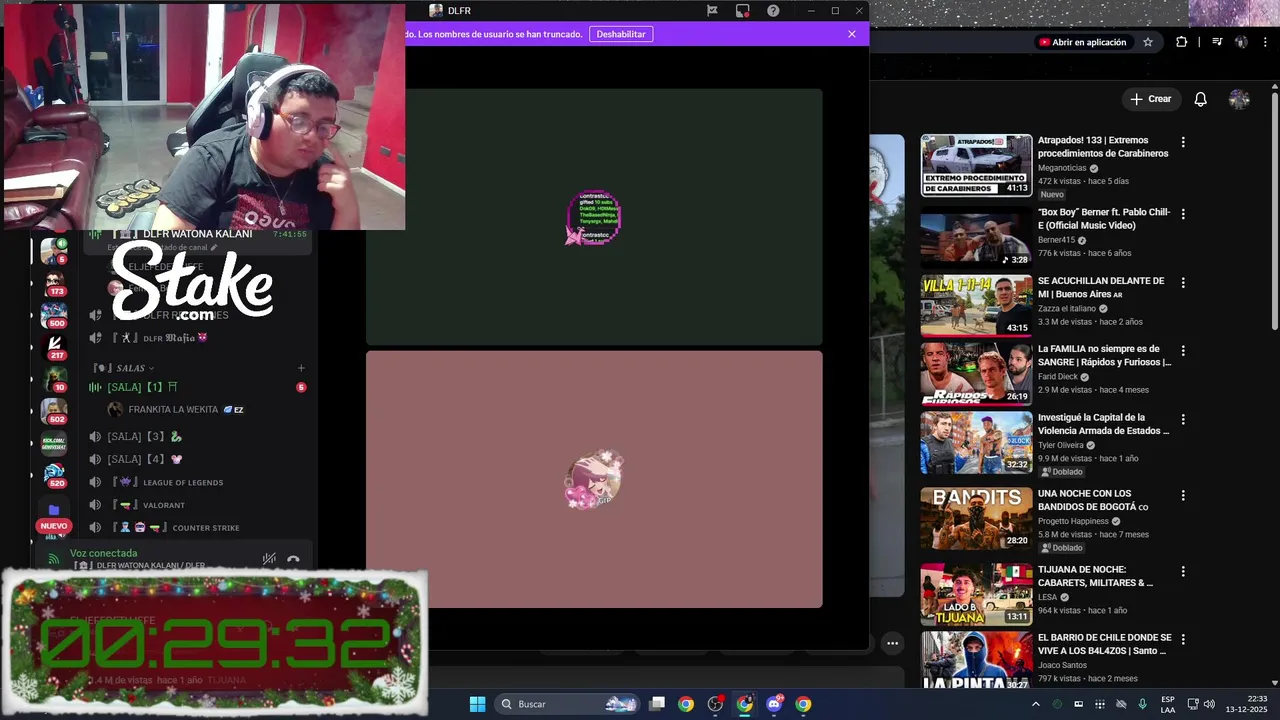
Task: Open options menu for 'SE ACUCHILLAN DELANTE' video
Action: point(1183,283)
